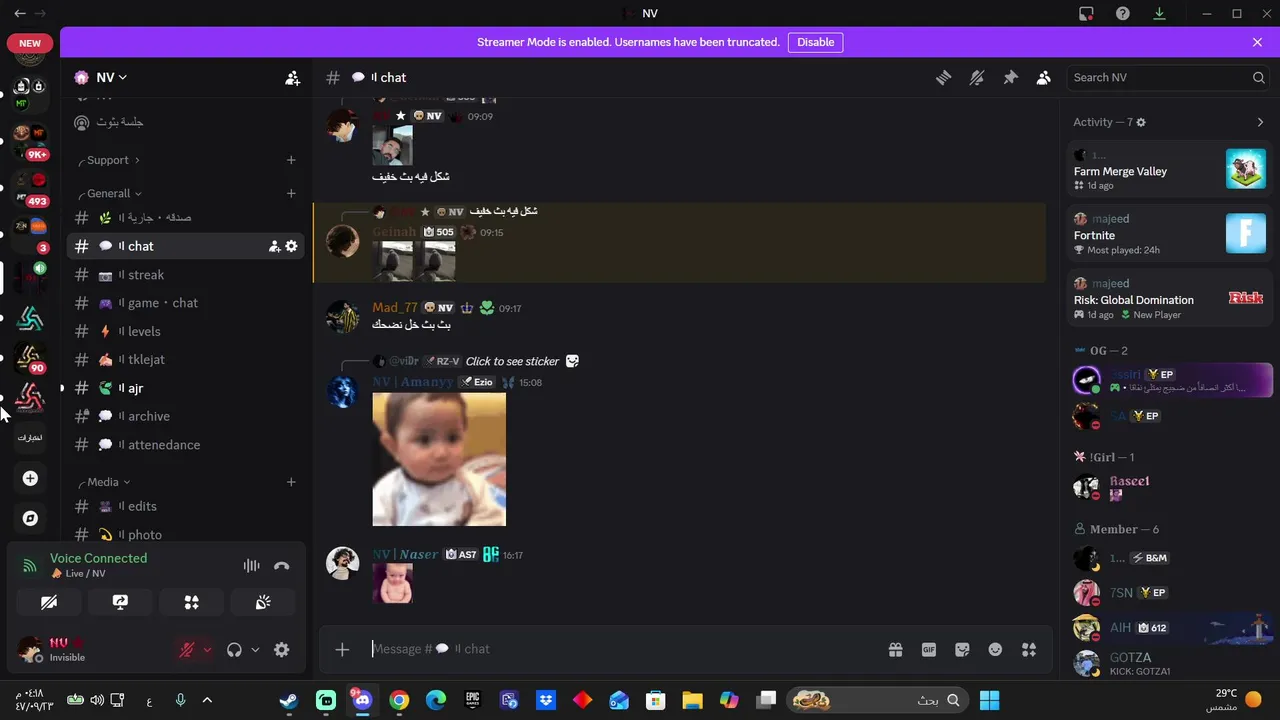1280x720 pixels.
Task: Share your screen button in voice panel
Action: point(120,602)
